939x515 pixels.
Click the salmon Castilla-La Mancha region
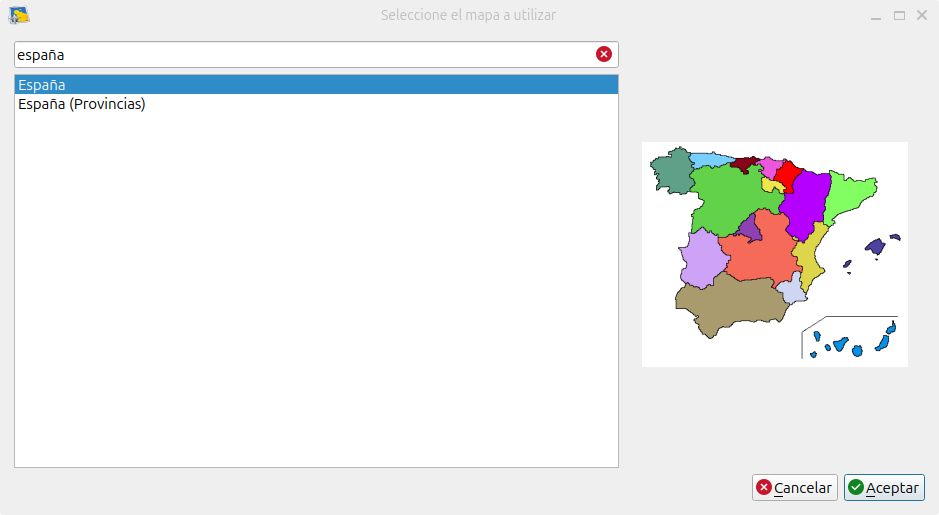click(765, 258)
